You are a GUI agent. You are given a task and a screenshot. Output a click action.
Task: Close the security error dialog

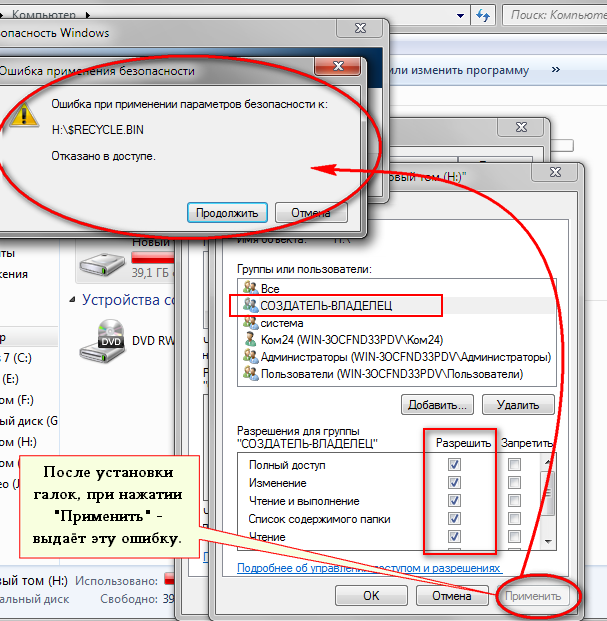pyautogui.click(x=338, y=66)
